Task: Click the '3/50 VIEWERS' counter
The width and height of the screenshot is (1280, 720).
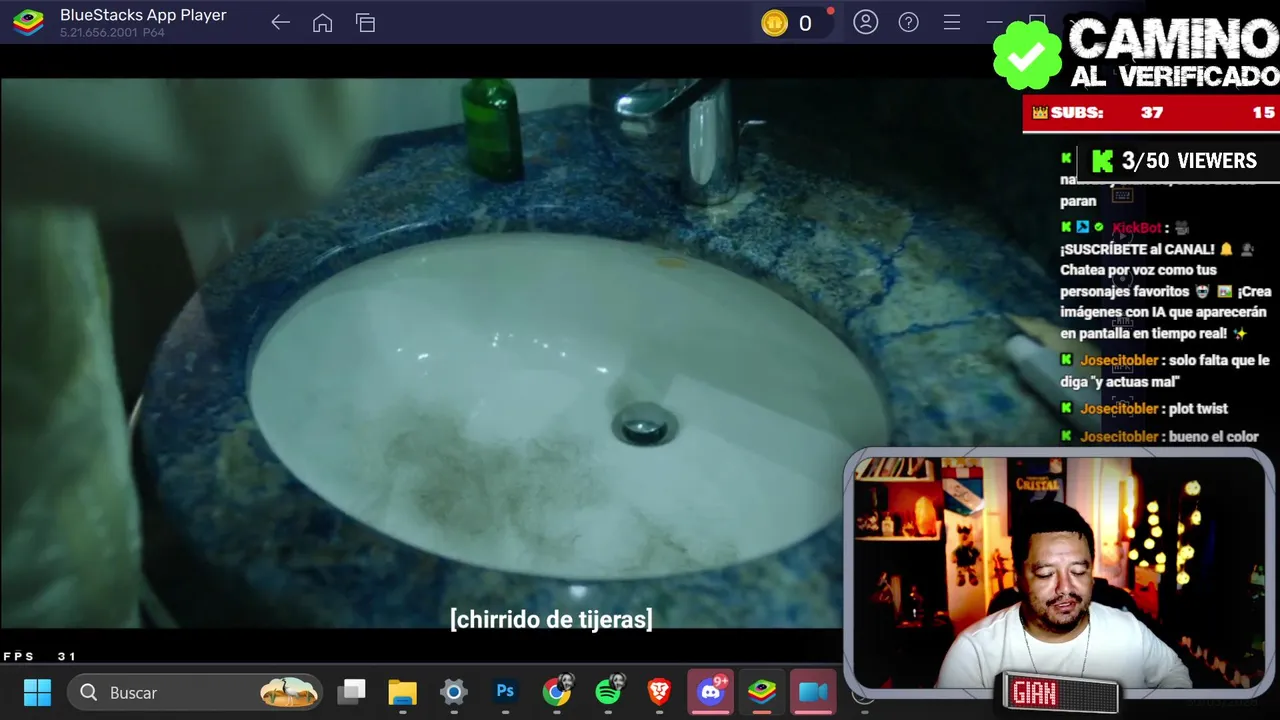Action: 1176,161
